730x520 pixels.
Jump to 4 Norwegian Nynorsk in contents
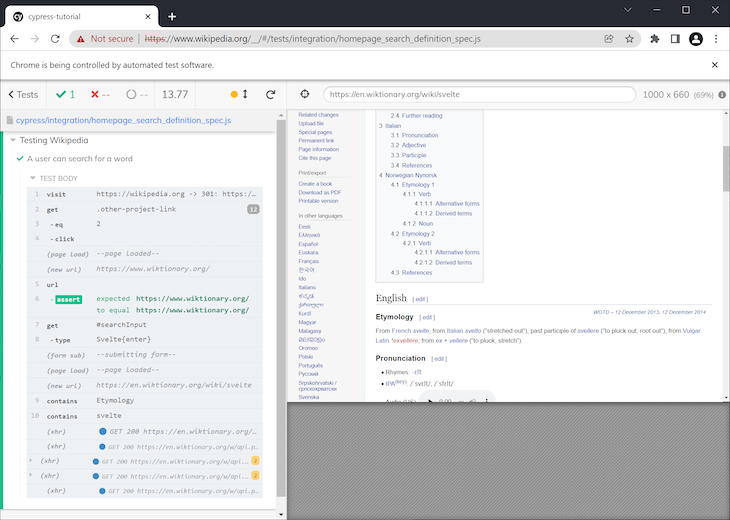pos(408,175)
